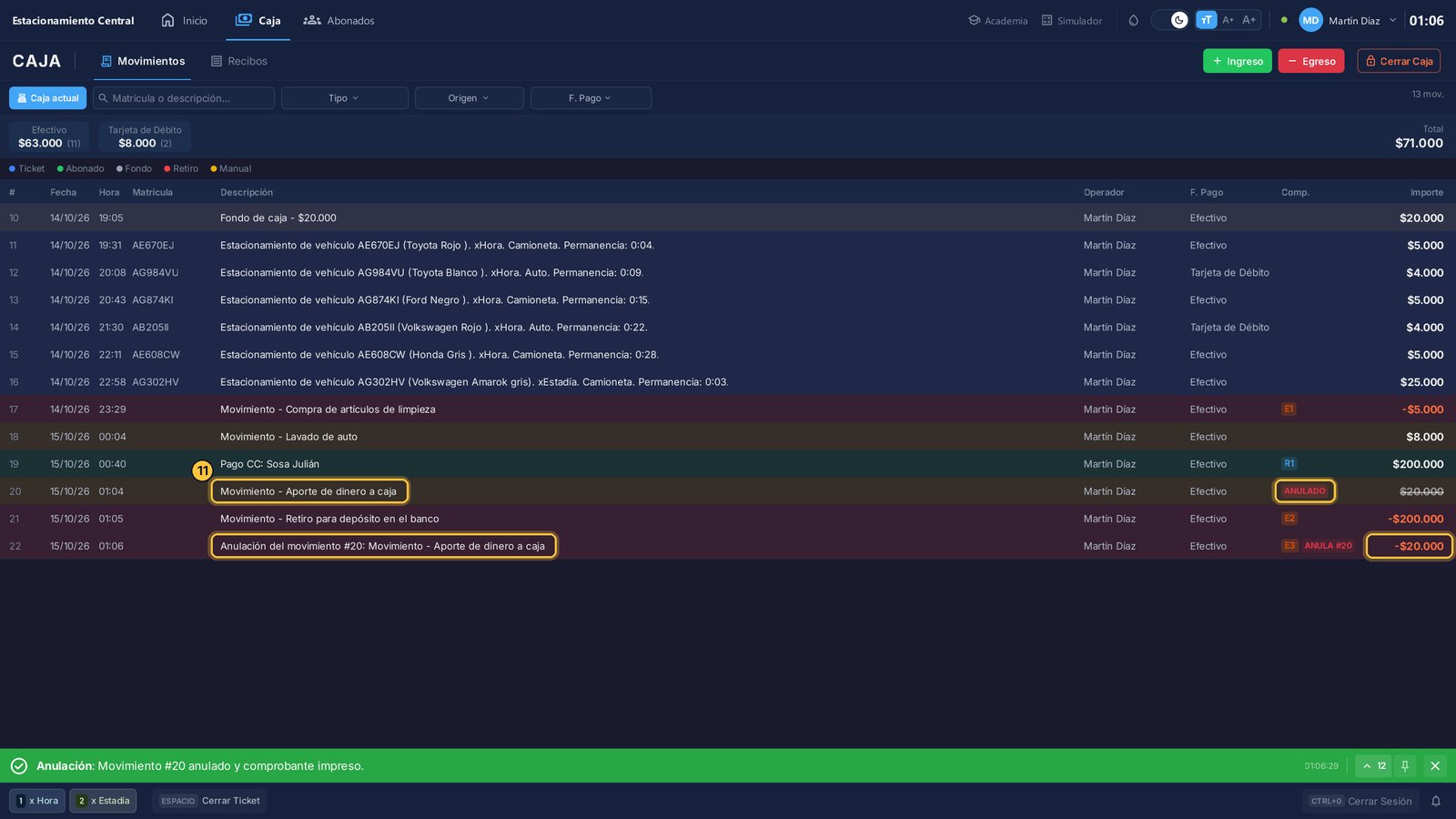Viewport: 1456px width, 819px height.
Task: Expand the Martín Díaz user menu chevron
Action: coord(1392,20)
